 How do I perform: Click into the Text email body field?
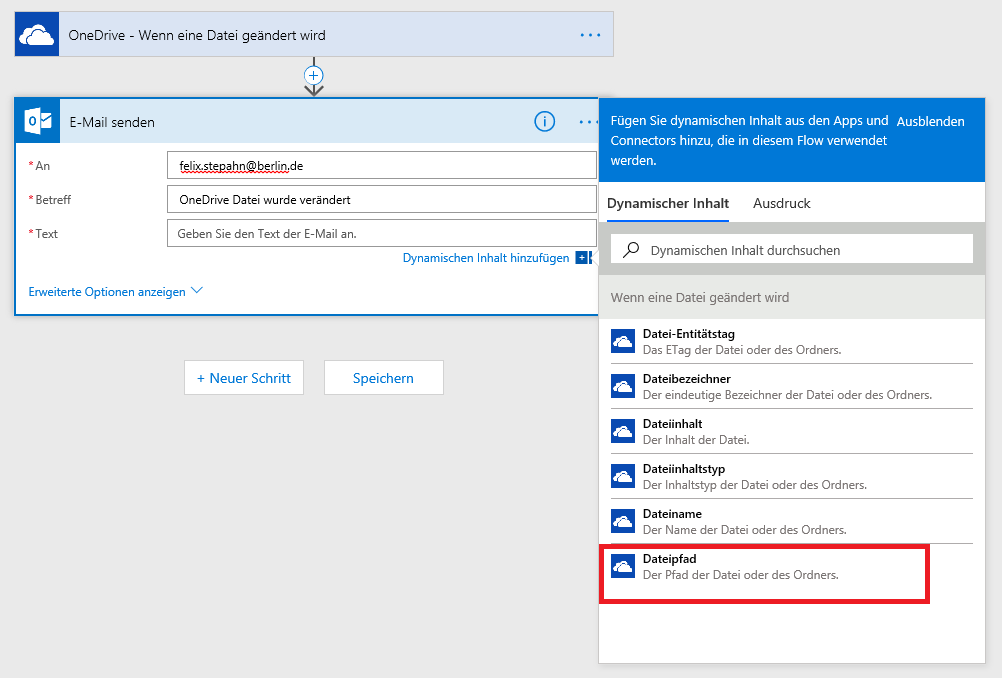pyautogui.click(x=381, y=234)
